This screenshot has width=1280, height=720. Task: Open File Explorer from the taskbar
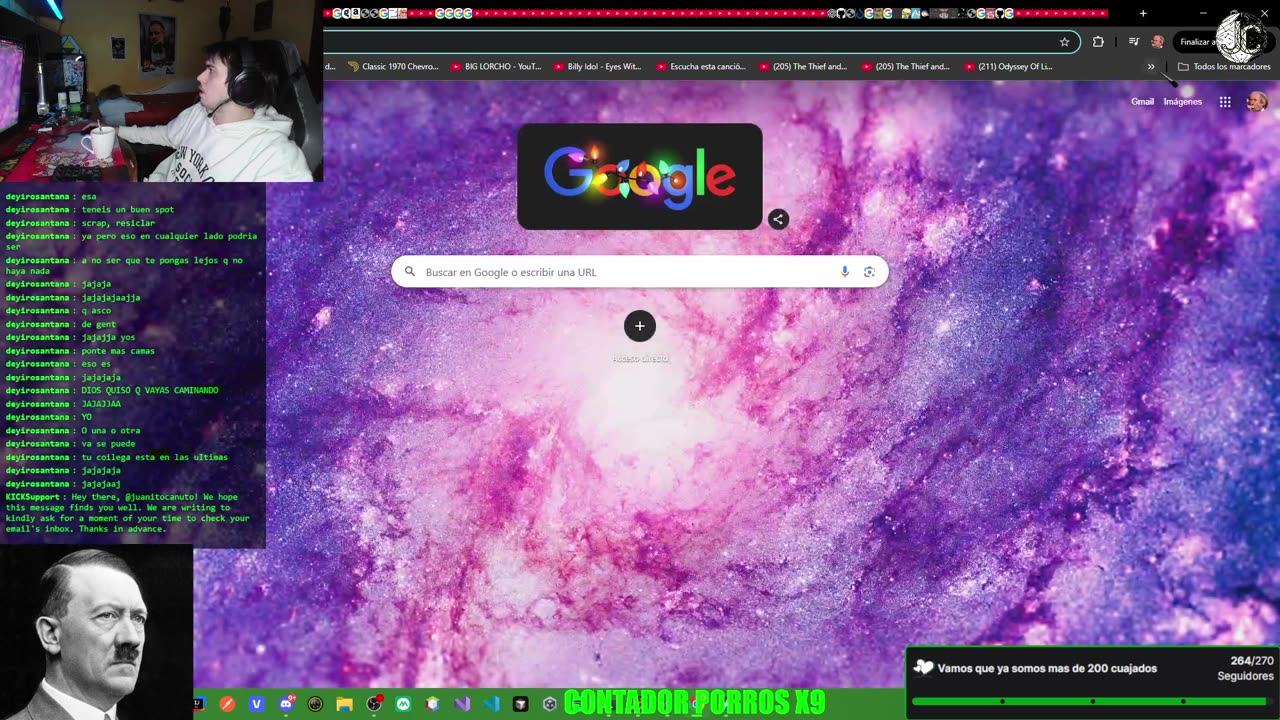pyautogui.click(x=345, y=704)
